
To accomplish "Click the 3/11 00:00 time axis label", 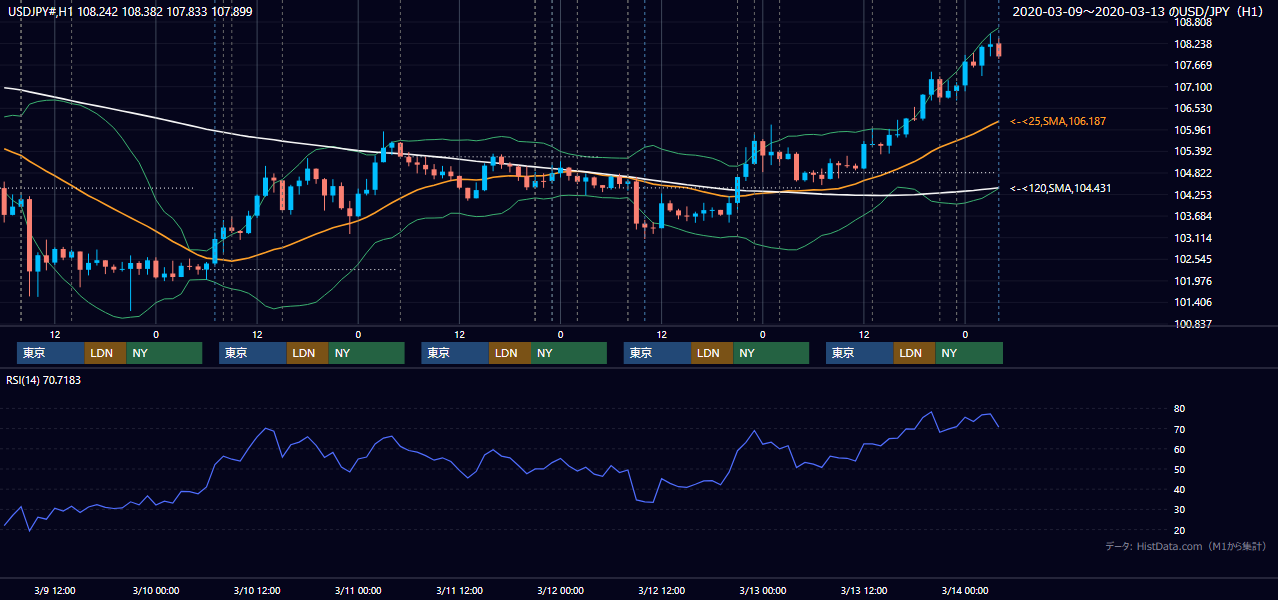I will click(x=358, y=590).
